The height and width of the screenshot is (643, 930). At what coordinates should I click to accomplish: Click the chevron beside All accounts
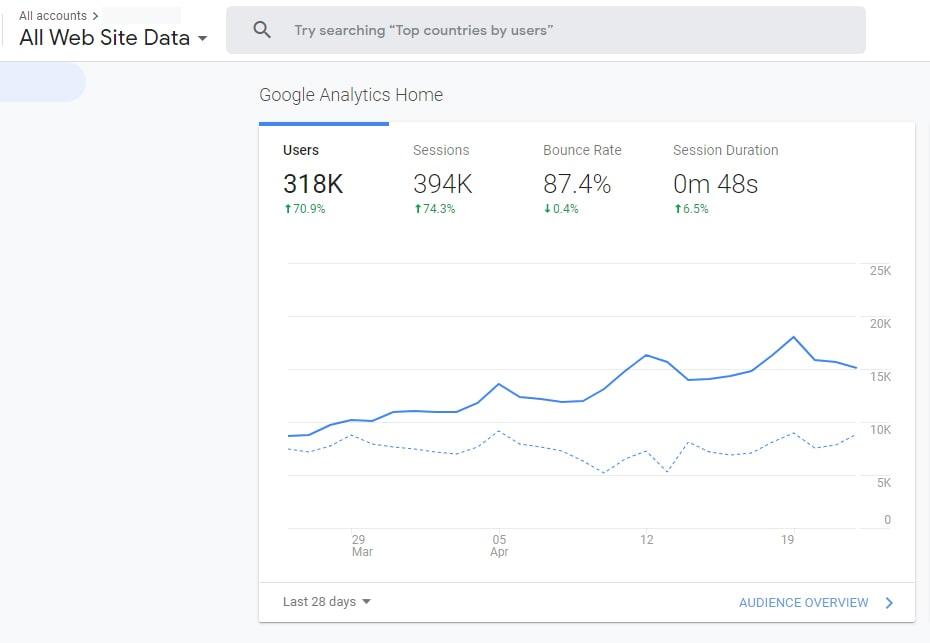[95, 16]
